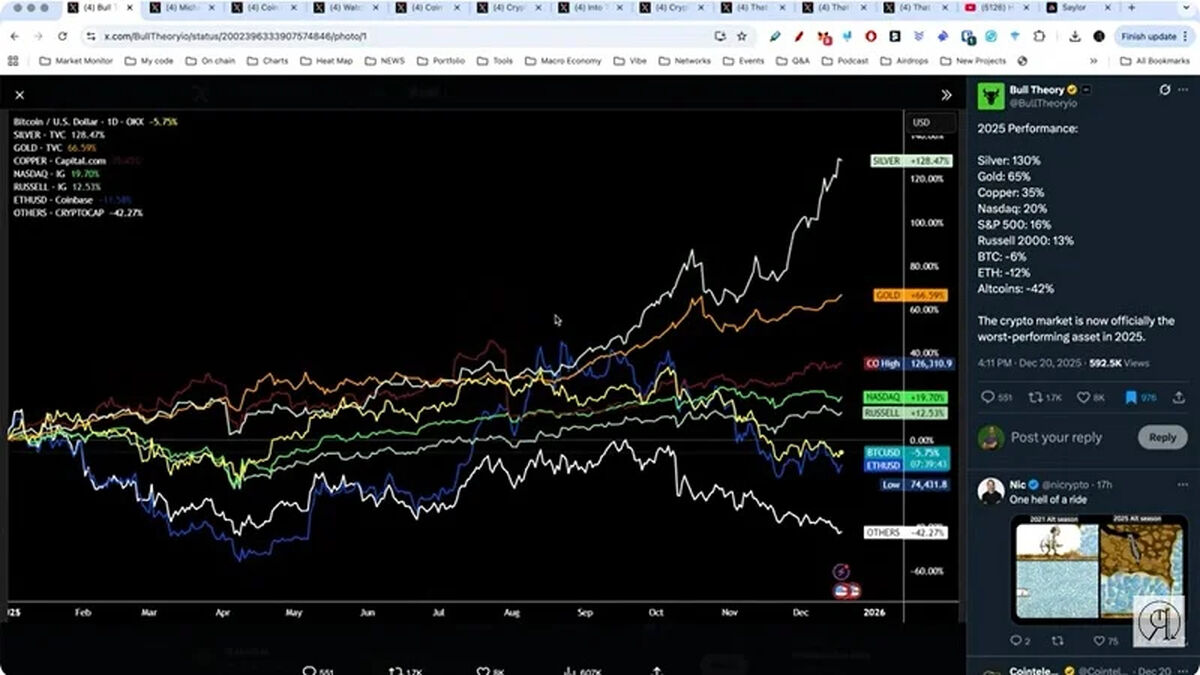This screenshot has height=675, width=1200.
Task: Click the GOLD +66.59% chart label
Action: pyautogui.click(x=911, y=296)
